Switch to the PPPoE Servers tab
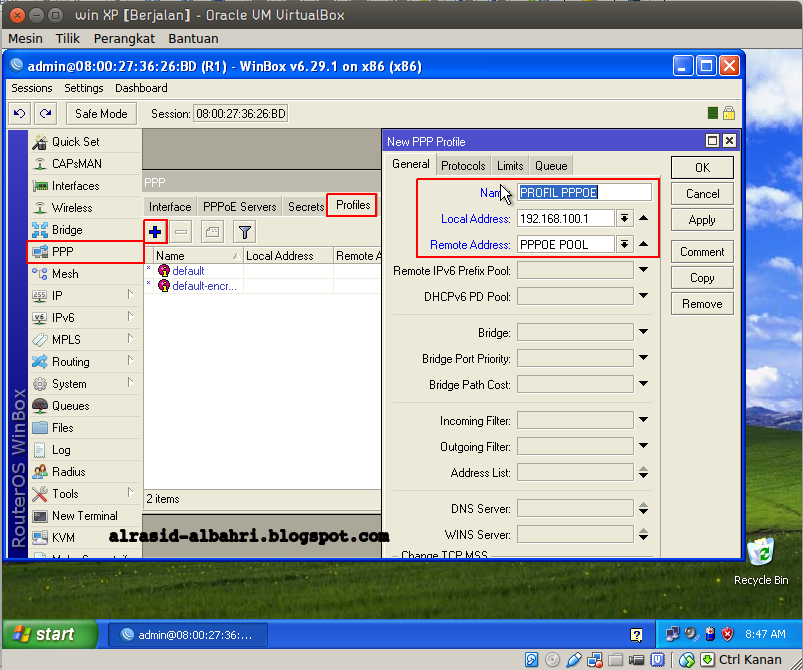 [240, 207]
